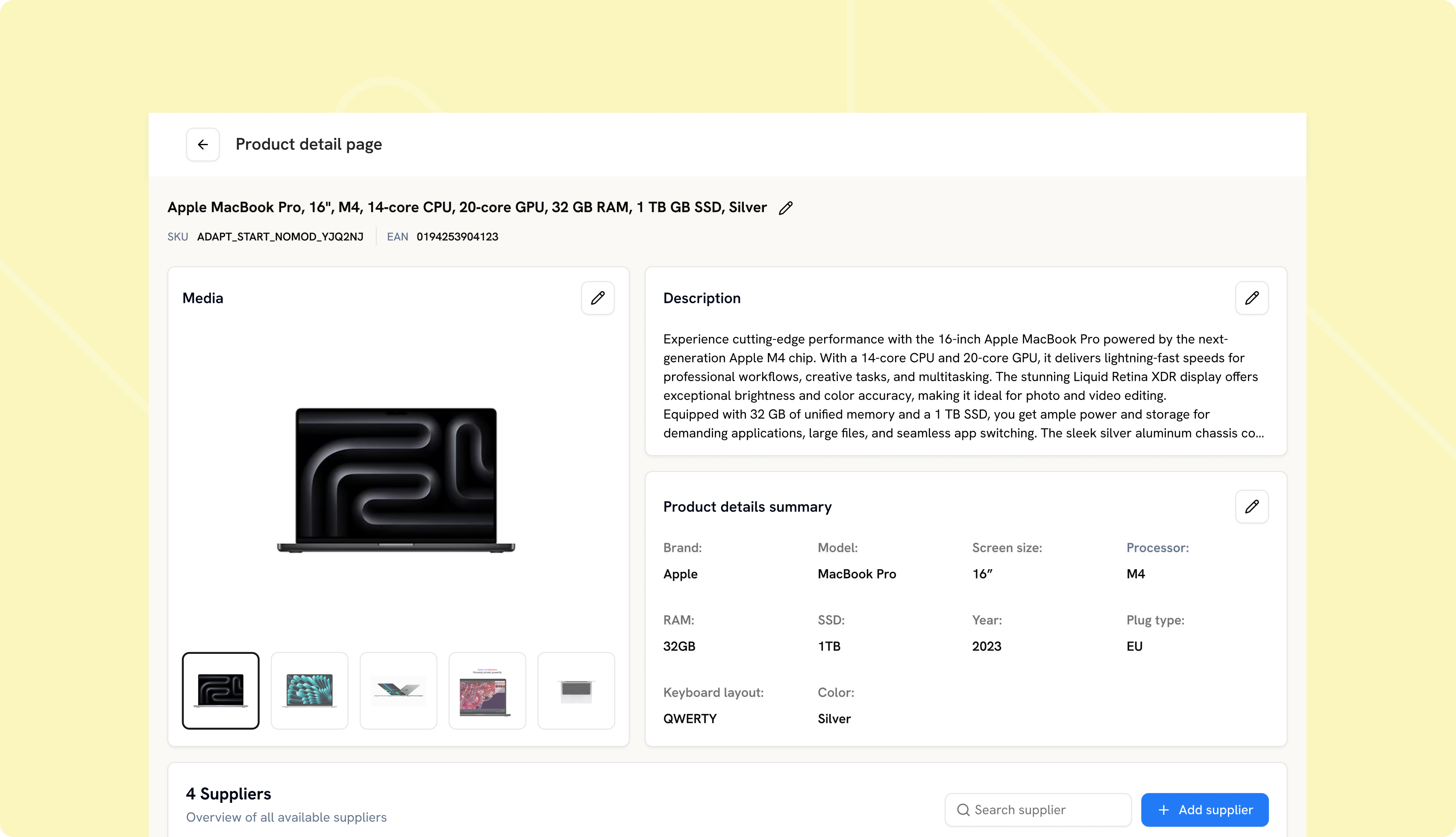Click the Processor value 'M4'
1456x837 pixels.
pos(1136,574)
